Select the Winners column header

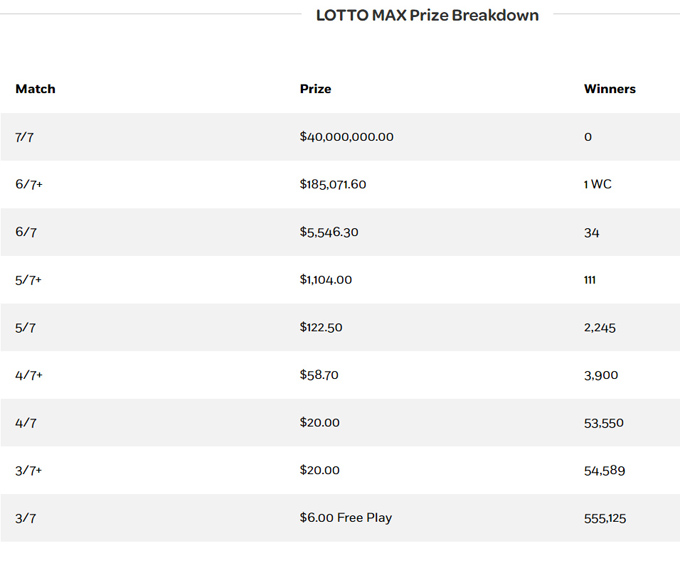pos(610,89)
